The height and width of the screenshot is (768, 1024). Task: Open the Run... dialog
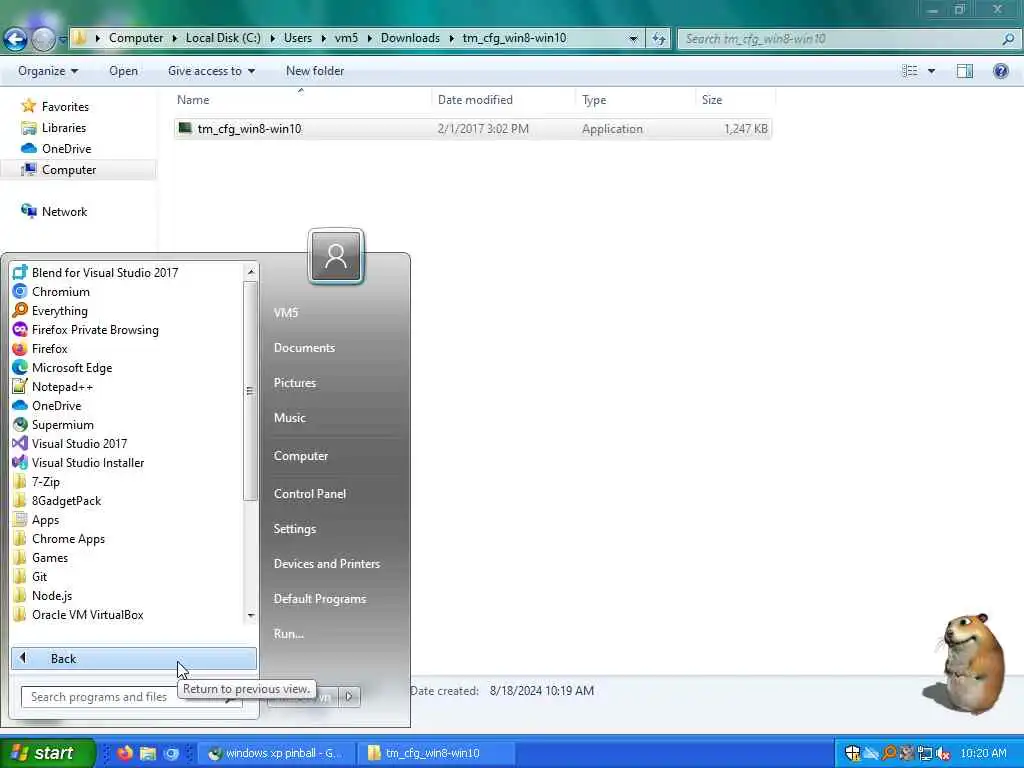click(x=289, y=633)
